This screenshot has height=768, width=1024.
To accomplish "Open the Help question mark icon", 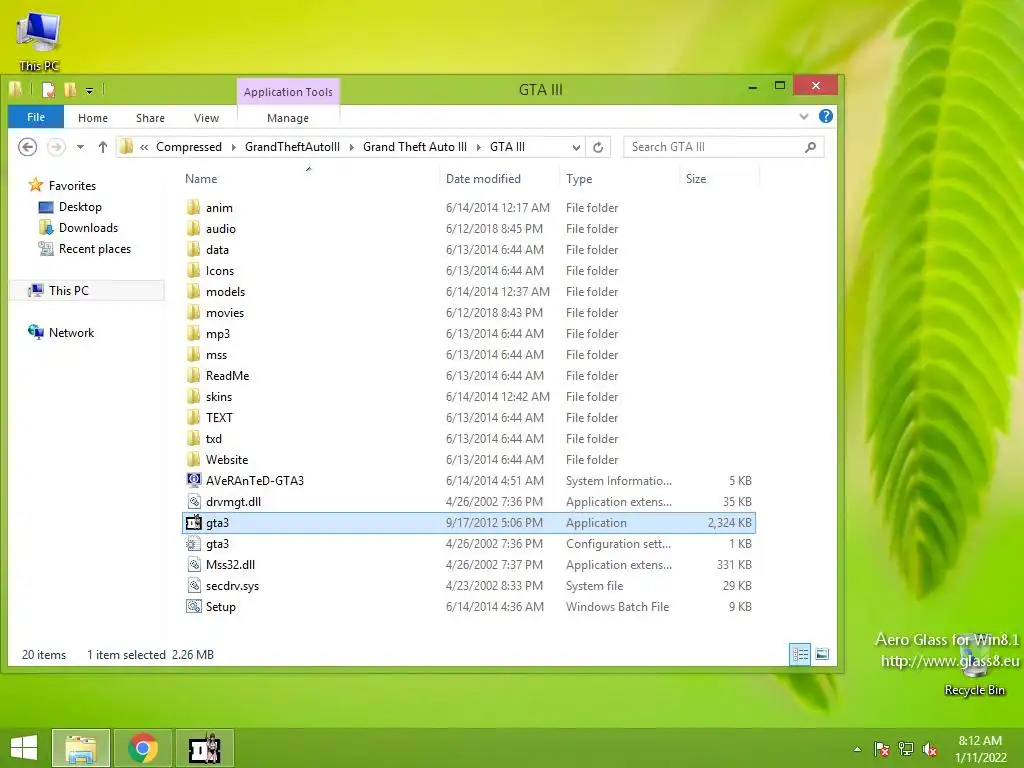I will 825,116.
